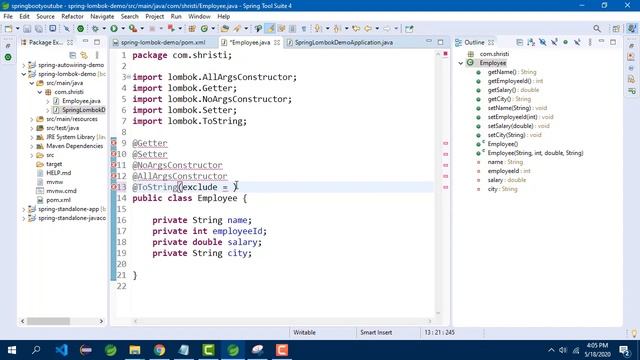640x360 pixels.
Task: Click the Search flashlight toolbar icon
Action: coord(237,29)
